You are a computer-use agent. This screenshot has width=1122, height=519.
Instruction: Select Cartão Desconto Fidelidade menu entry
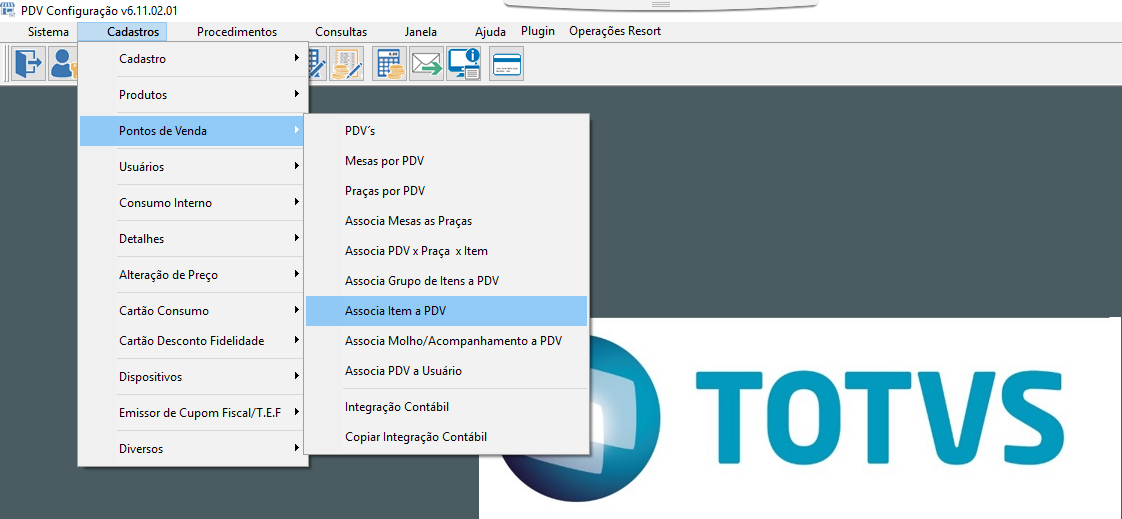(193, 341)
